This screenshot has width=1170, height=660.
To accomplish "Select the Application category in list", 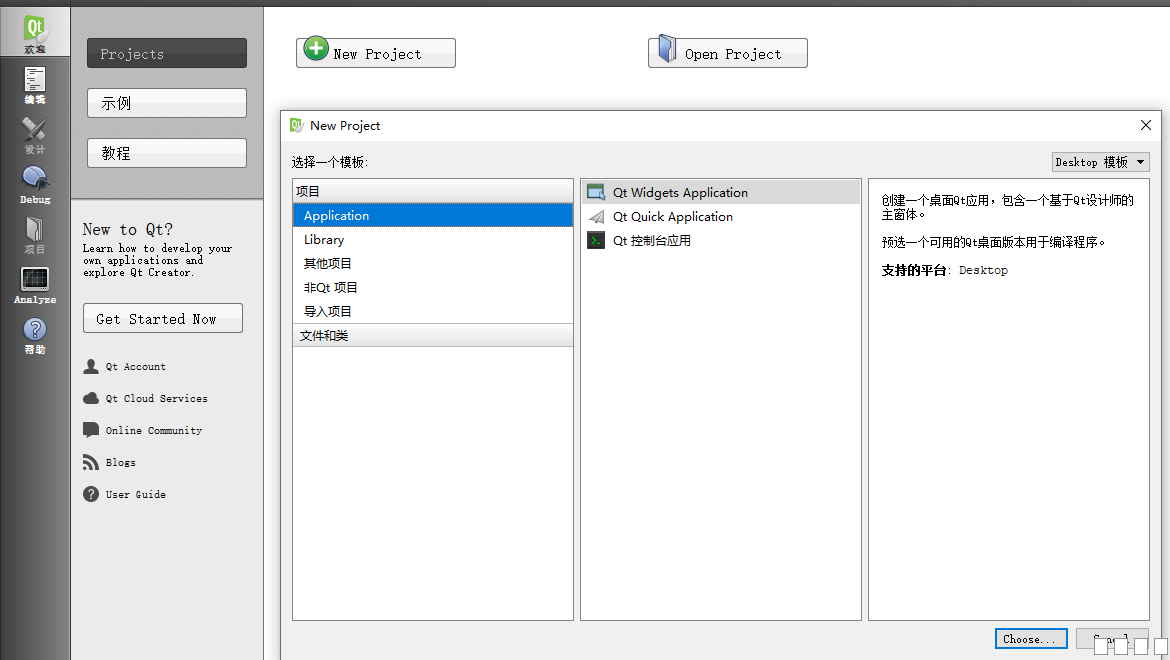I will click(337, 216).
